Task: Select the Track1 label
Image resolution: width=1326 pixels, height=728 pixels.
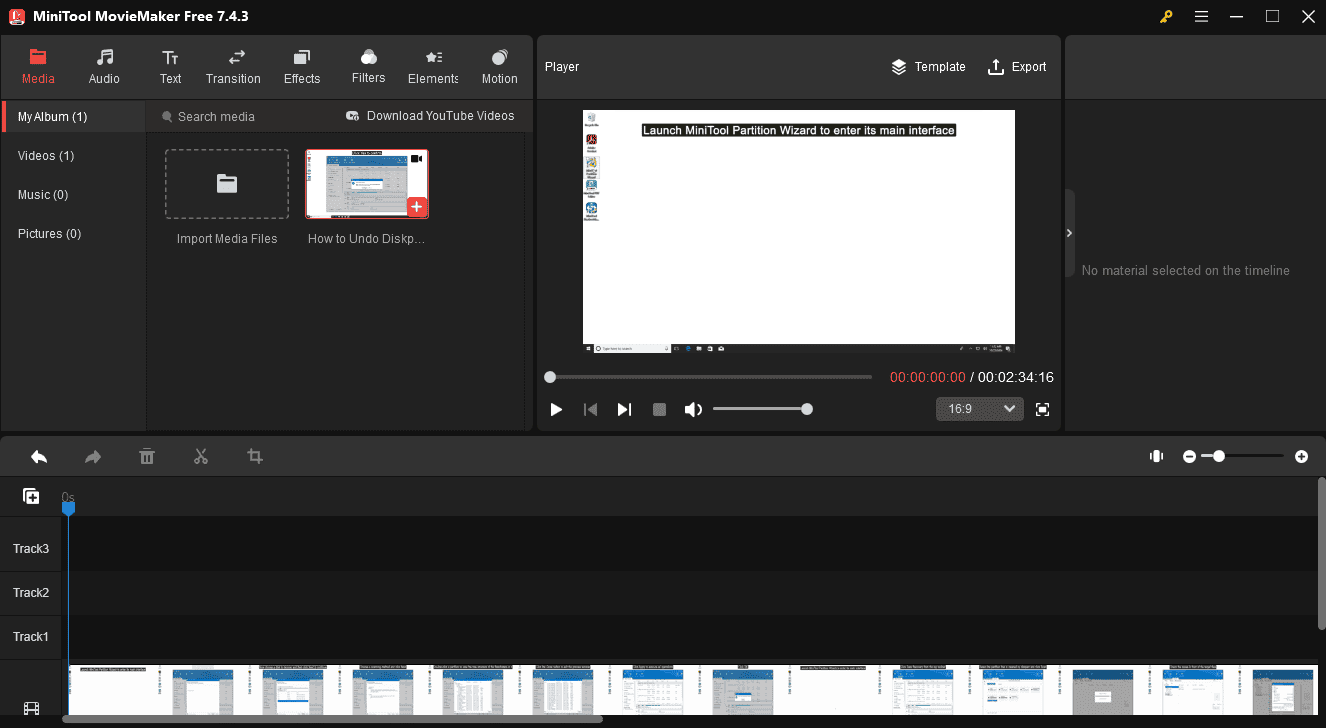Action: click(x=31, y=637)
